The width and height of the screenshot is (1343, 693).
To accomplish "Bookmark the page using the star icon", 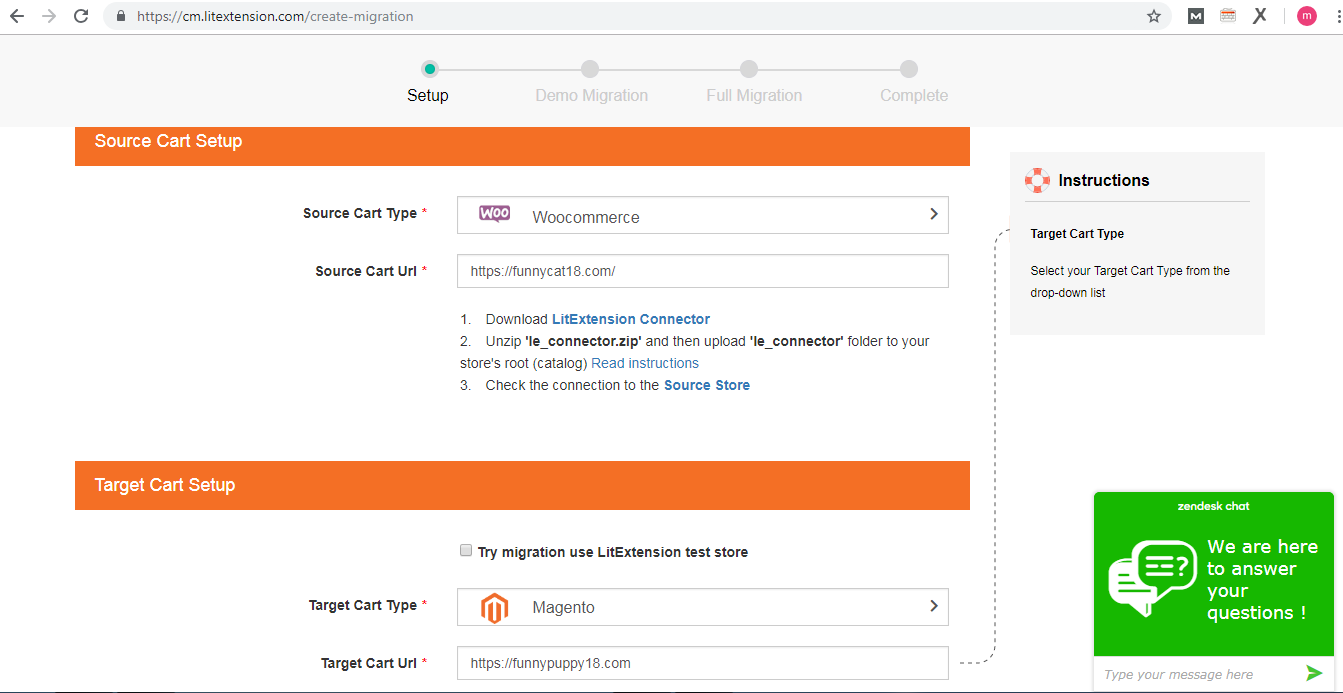I will [1155, 16].
